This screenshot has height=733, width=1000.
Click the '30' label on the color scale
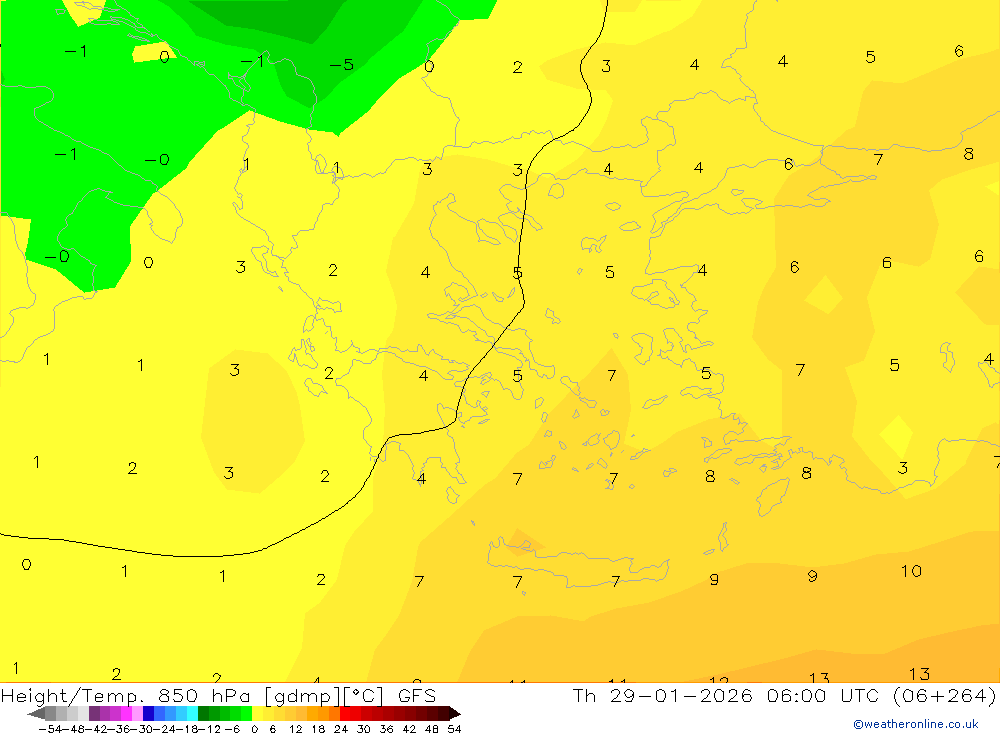[364, 729]
